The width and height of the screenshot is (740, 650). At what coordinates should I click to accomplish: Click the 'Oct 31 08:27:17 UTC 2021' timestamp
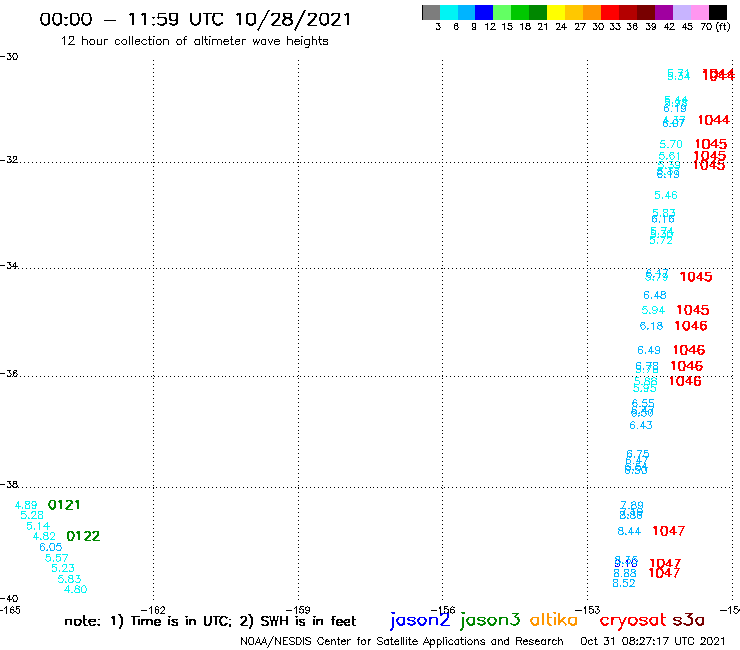tap(653, 642)
